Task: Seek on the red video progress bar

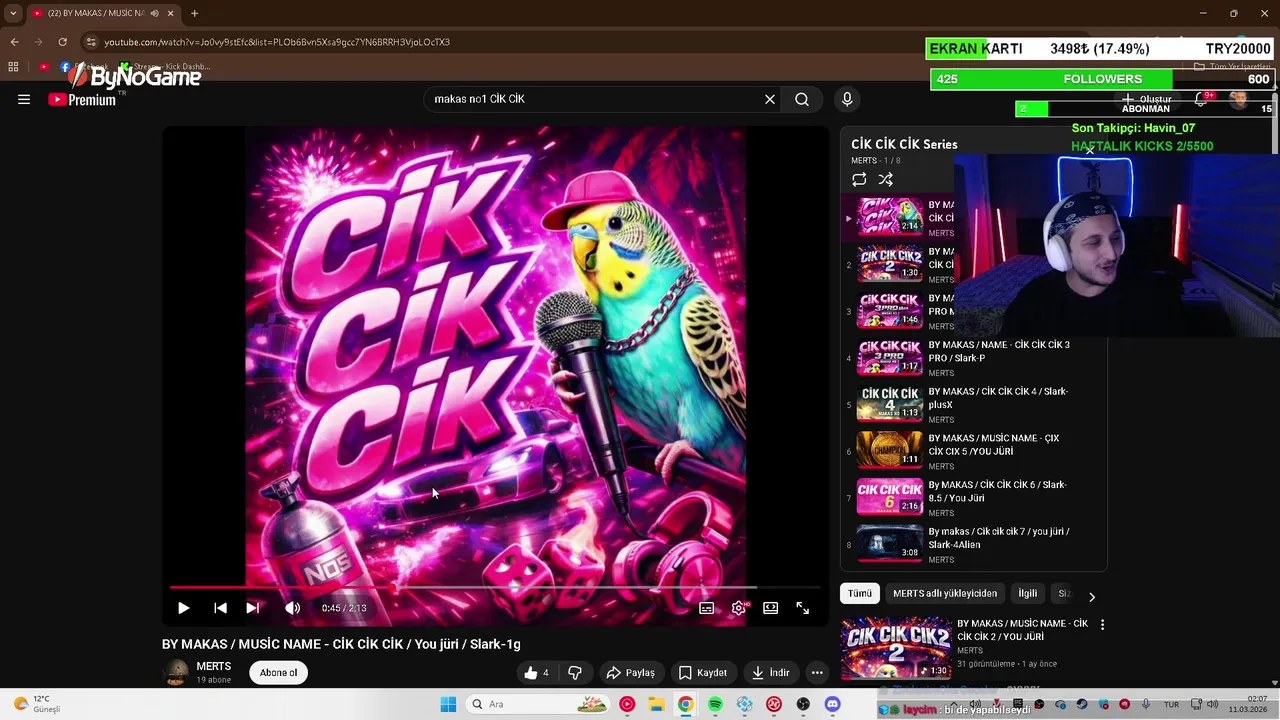Action: click(495, 588)
